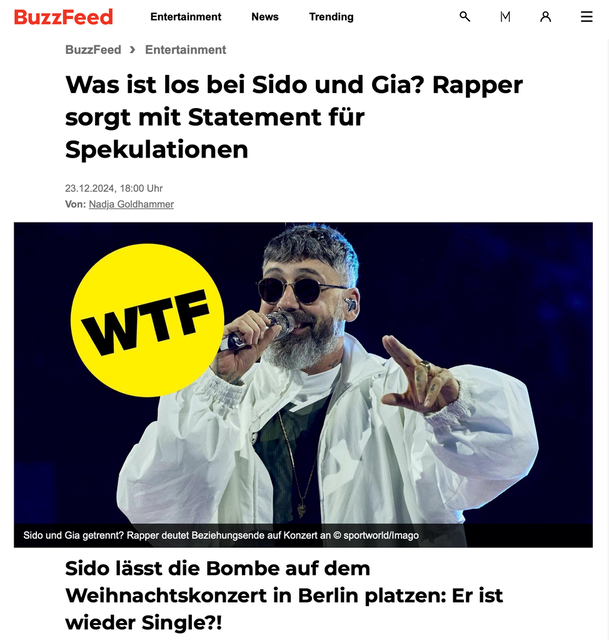Viewport: 609px width, 640px height.
Task: Click the 'Von:' byline label
Action: pyautogui.click(x=76, y=204)
